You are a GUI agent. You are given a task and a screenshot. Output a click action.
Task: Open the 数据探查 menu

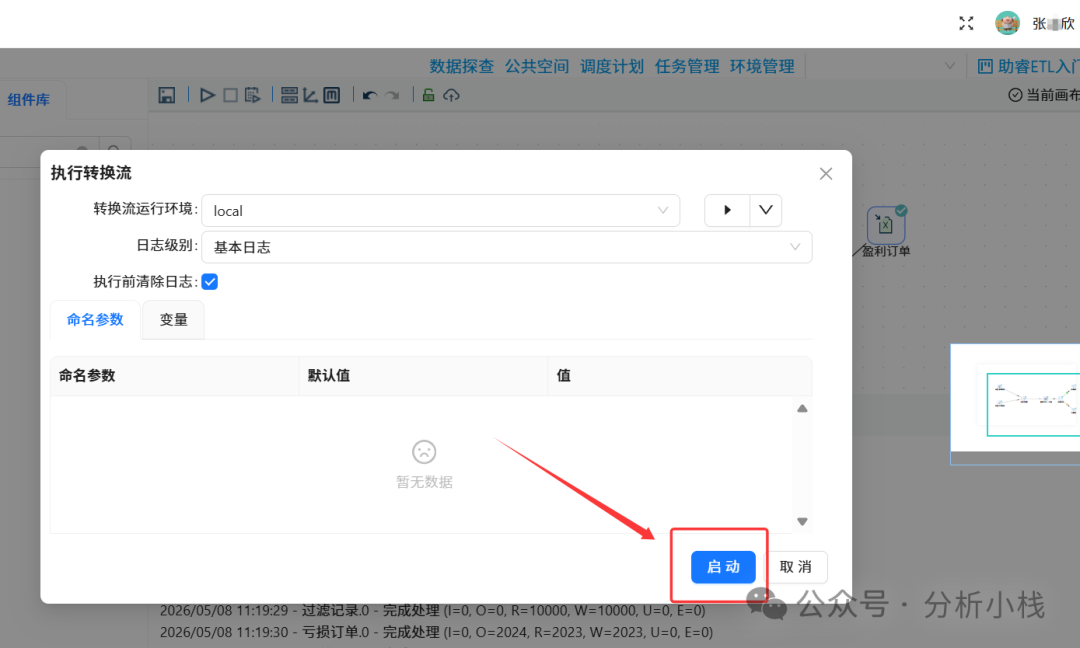(461, 66)
